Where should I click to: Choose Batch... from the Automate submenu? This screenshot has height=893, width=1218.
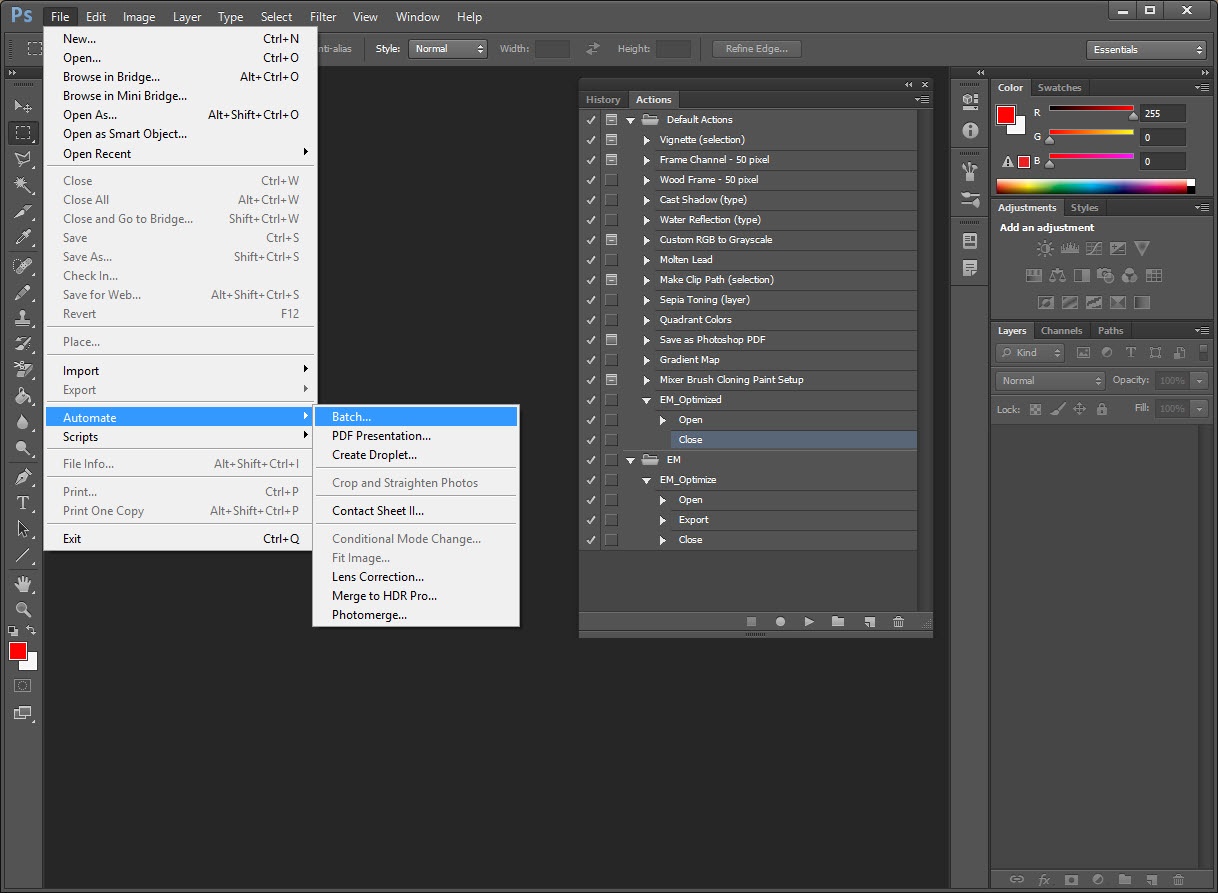(351, 417)
